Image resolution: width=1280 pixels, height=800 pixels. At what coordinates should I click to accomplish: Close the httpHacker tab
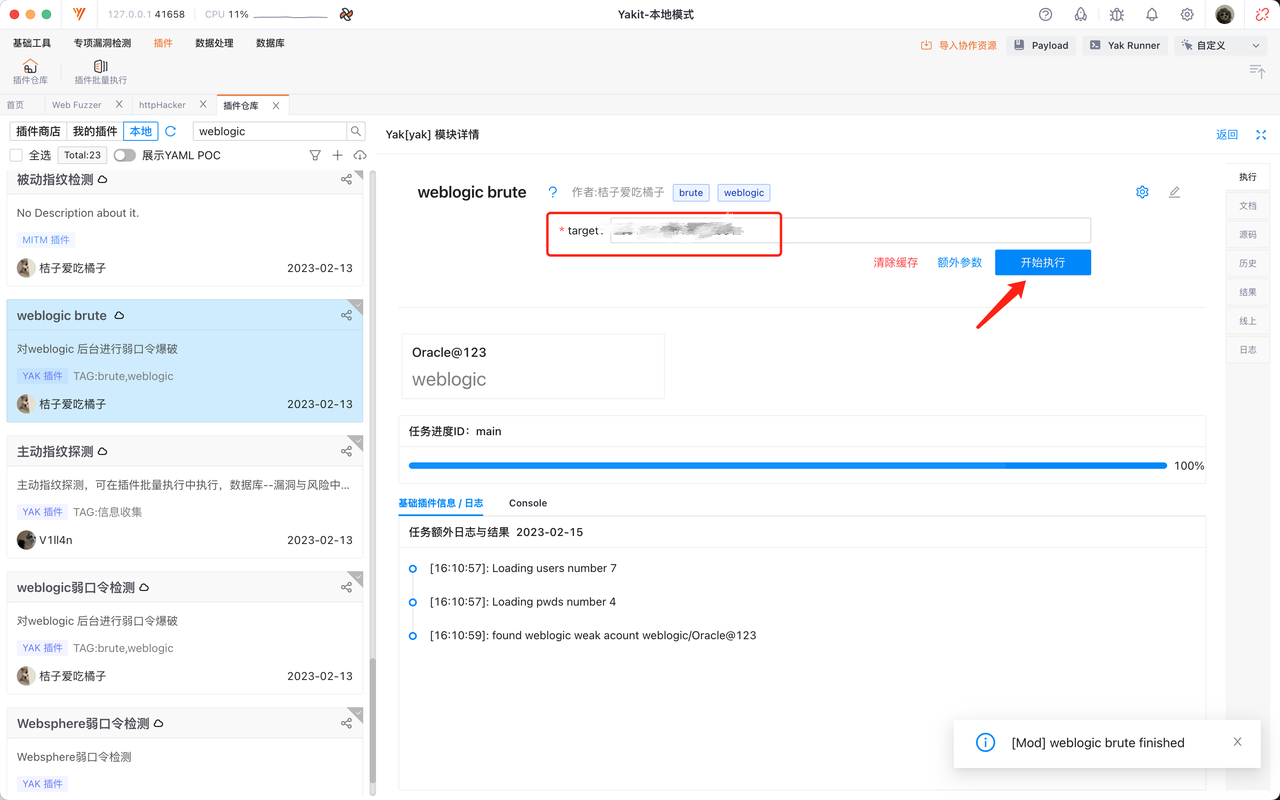203,104
